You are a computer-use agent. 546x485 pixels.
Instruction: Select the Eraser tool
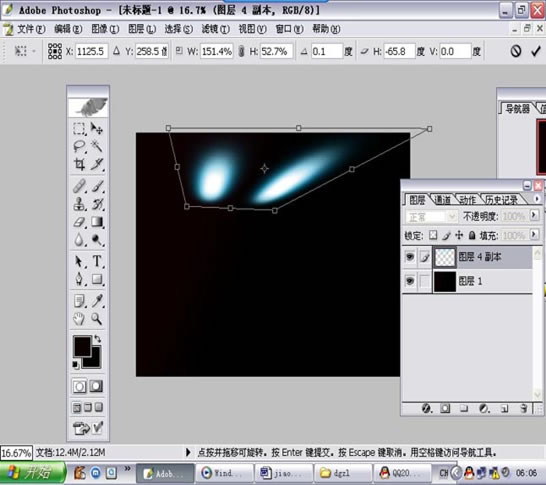(79, 222)
